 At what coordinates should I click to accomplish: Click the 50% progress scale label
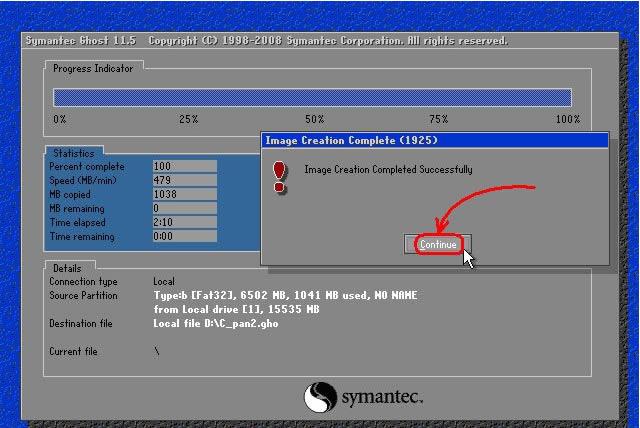[315, 119]
